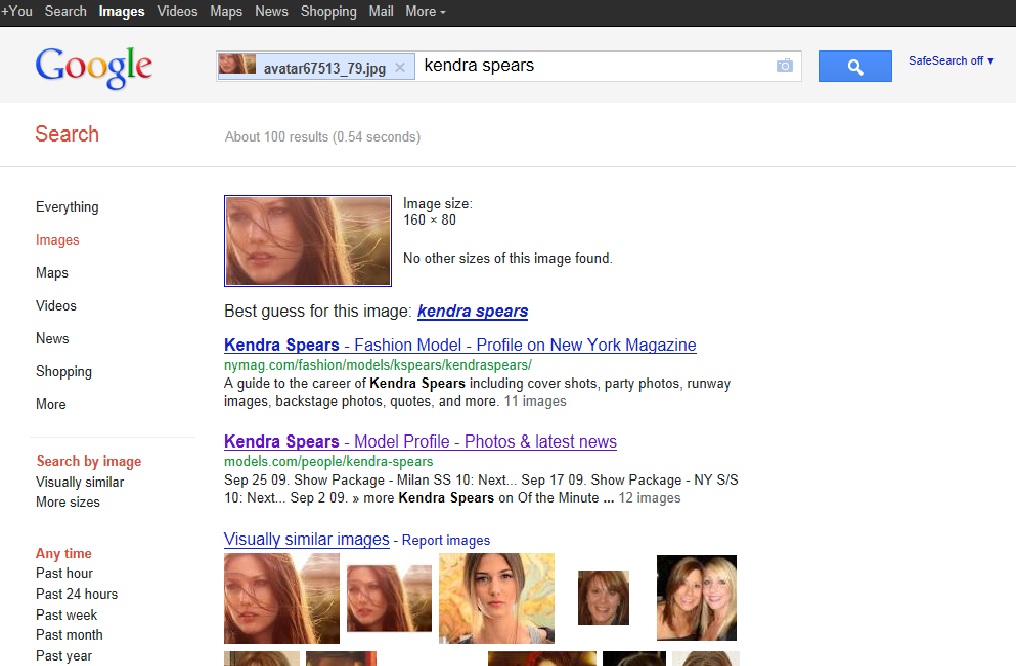Open the uploaded query image thumbnail
This screenshot has width=1016, height=666.
pyautogui.click(x=307, y=241)
